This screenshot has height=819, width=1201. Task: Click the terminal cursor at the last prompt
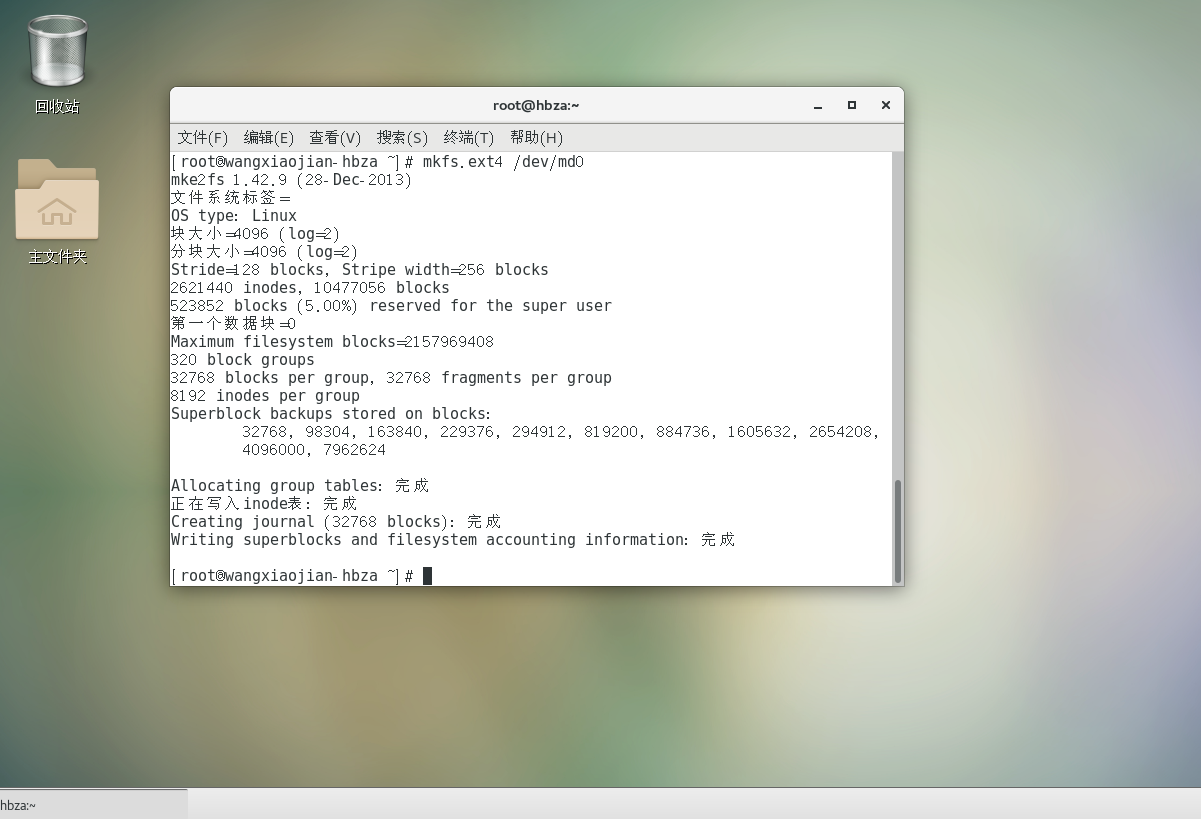click(427, 576)
